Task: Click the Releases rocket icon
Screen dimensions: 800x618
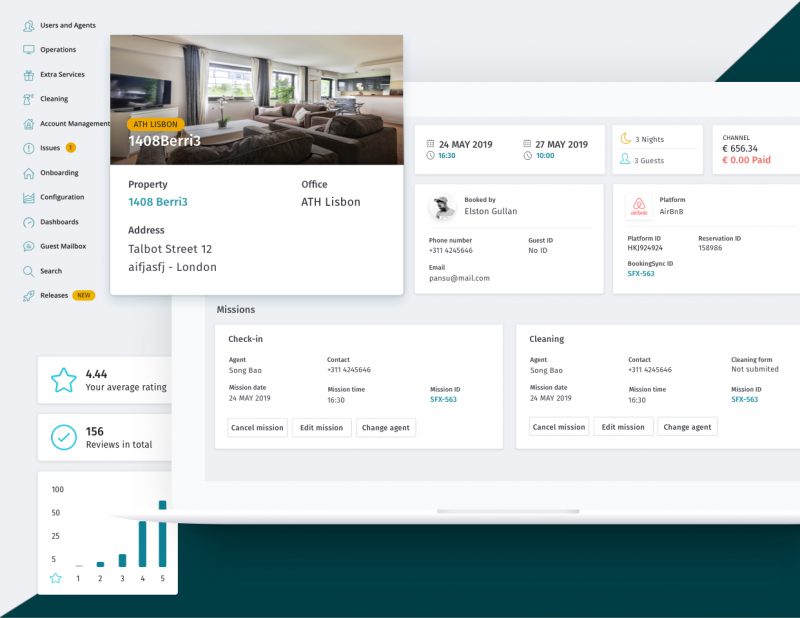Action: (x=29, y=296)
